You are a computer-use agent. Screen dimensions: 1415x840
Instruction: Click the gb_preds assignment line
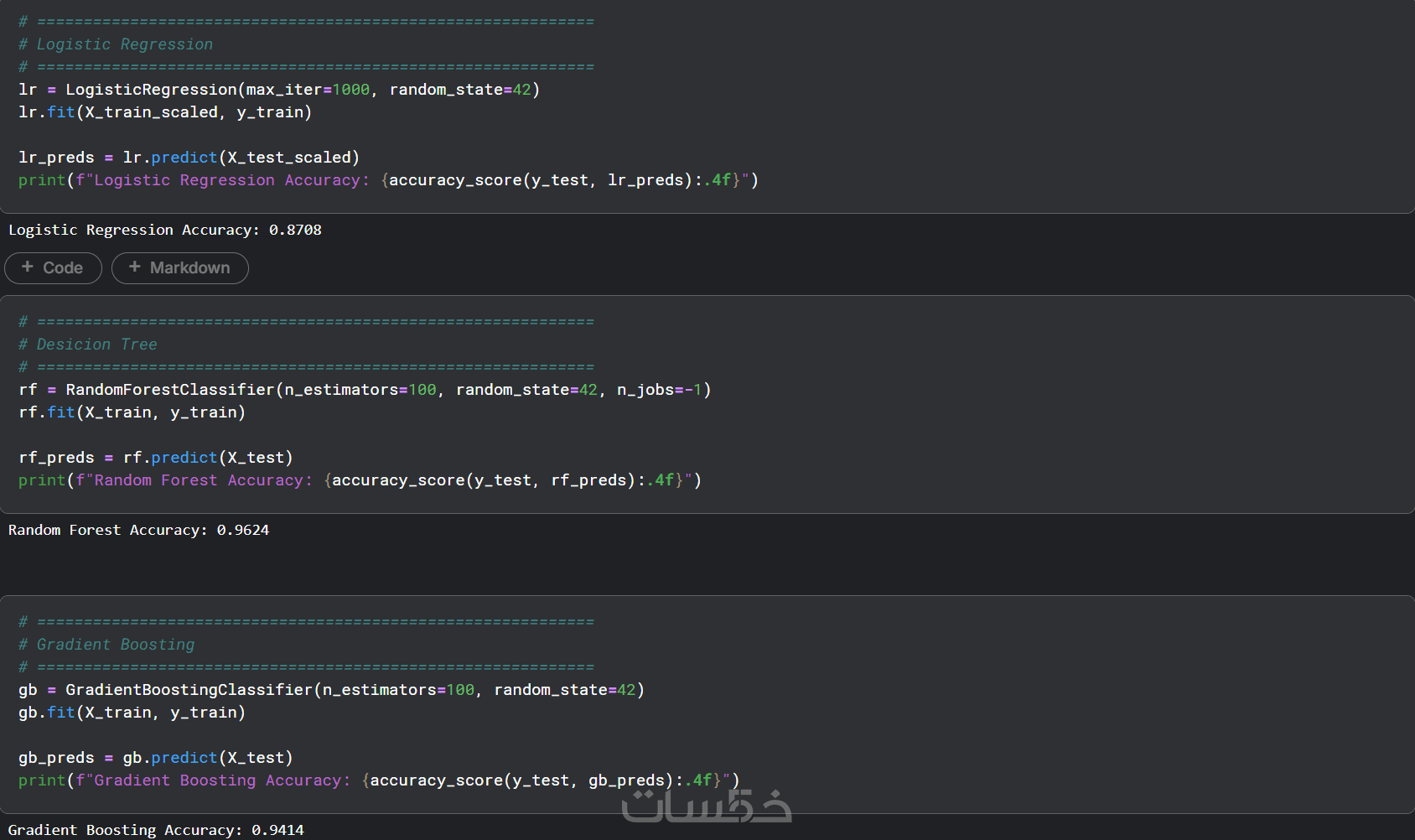click(155, 758)
